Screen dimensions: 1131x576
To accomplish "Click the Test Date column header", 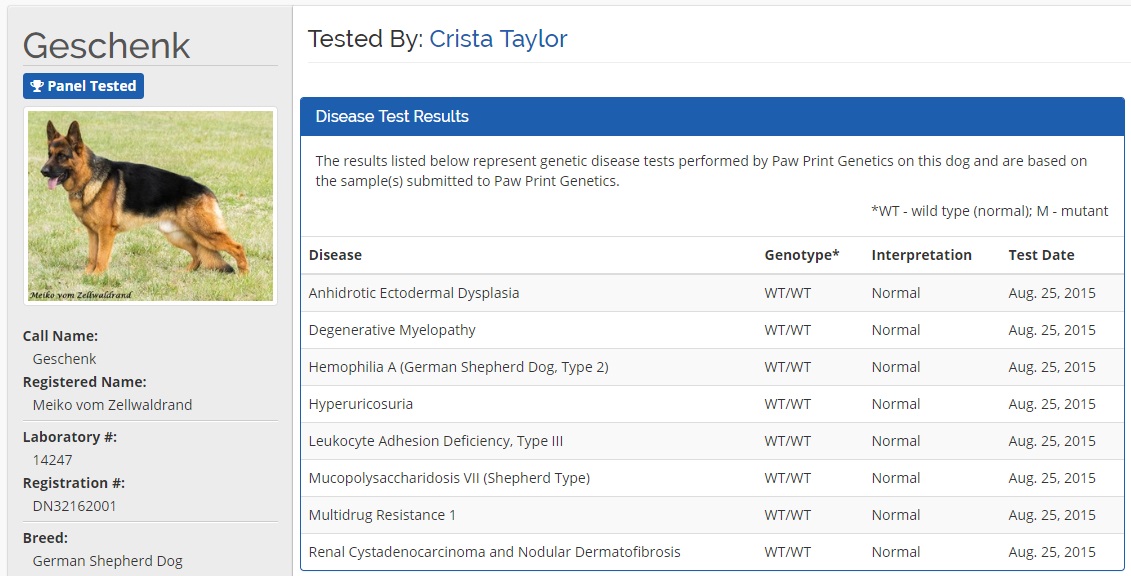I will pyautogui.click(x=1041, y=255).
